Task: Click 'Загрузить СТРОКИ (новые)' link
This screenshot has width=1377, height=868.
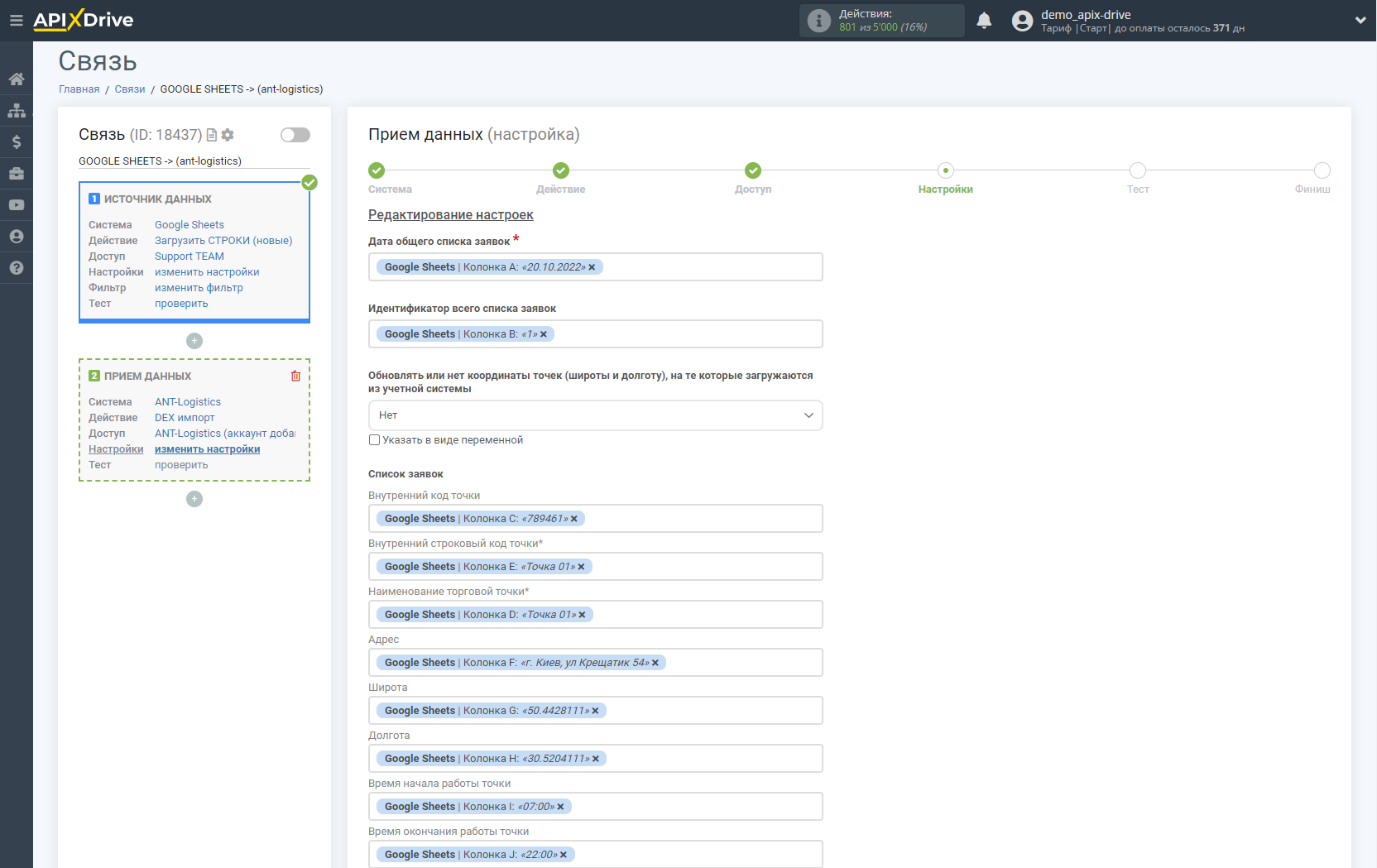Action: tap(223, 241)
